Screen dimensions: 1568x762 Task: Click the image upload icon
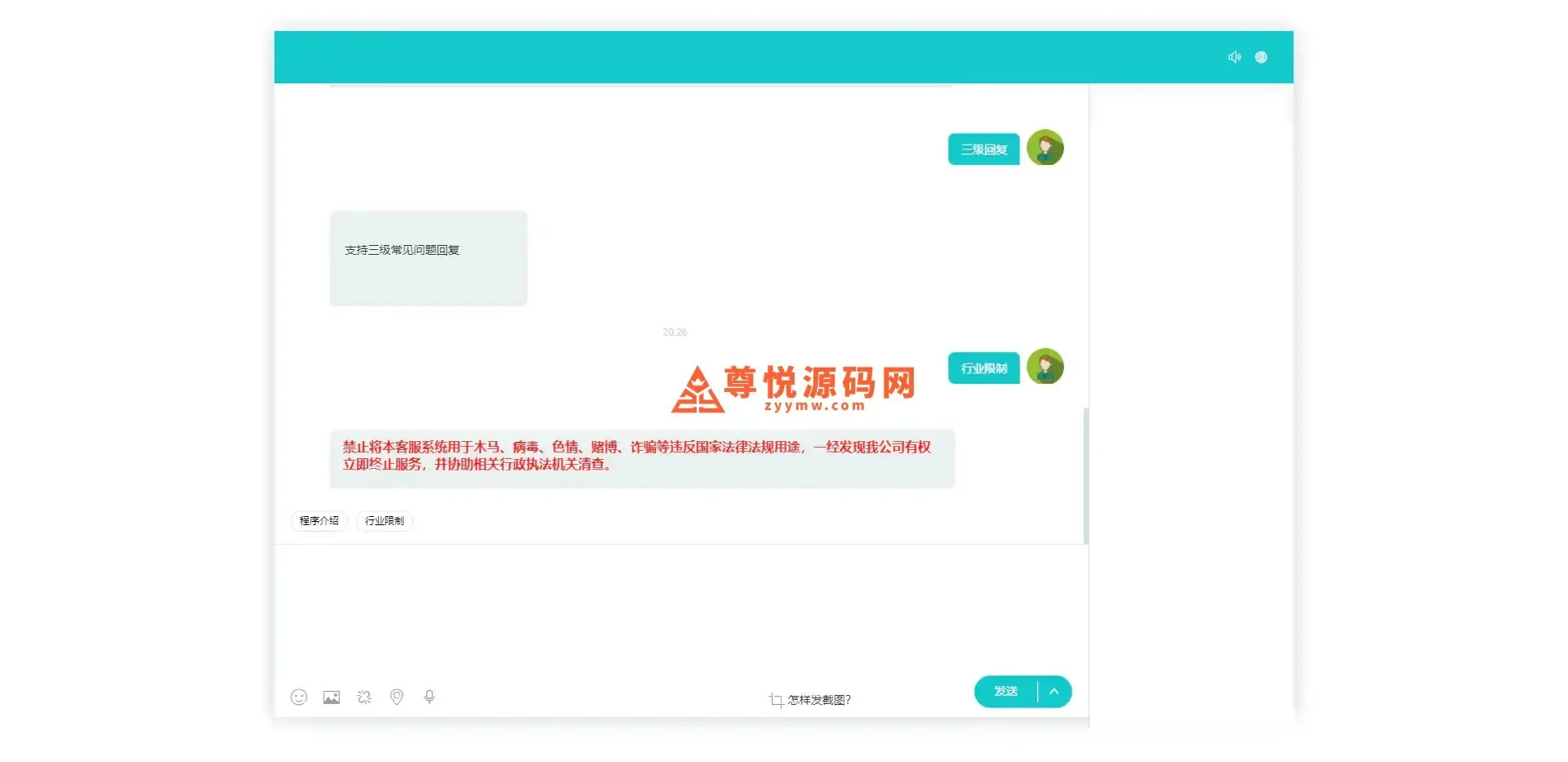point(332,697)
